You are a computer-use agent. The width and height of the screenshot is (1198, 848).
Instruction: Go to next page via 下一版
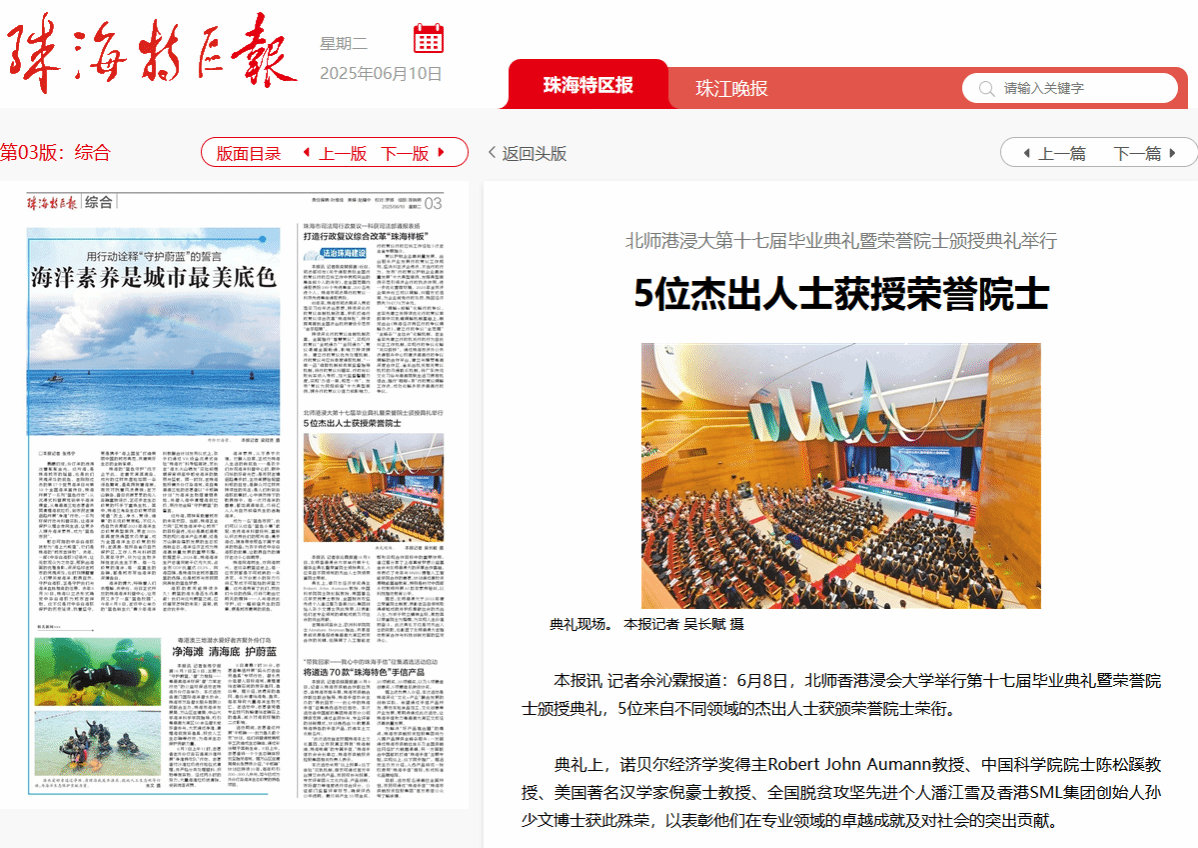[405, 153]
